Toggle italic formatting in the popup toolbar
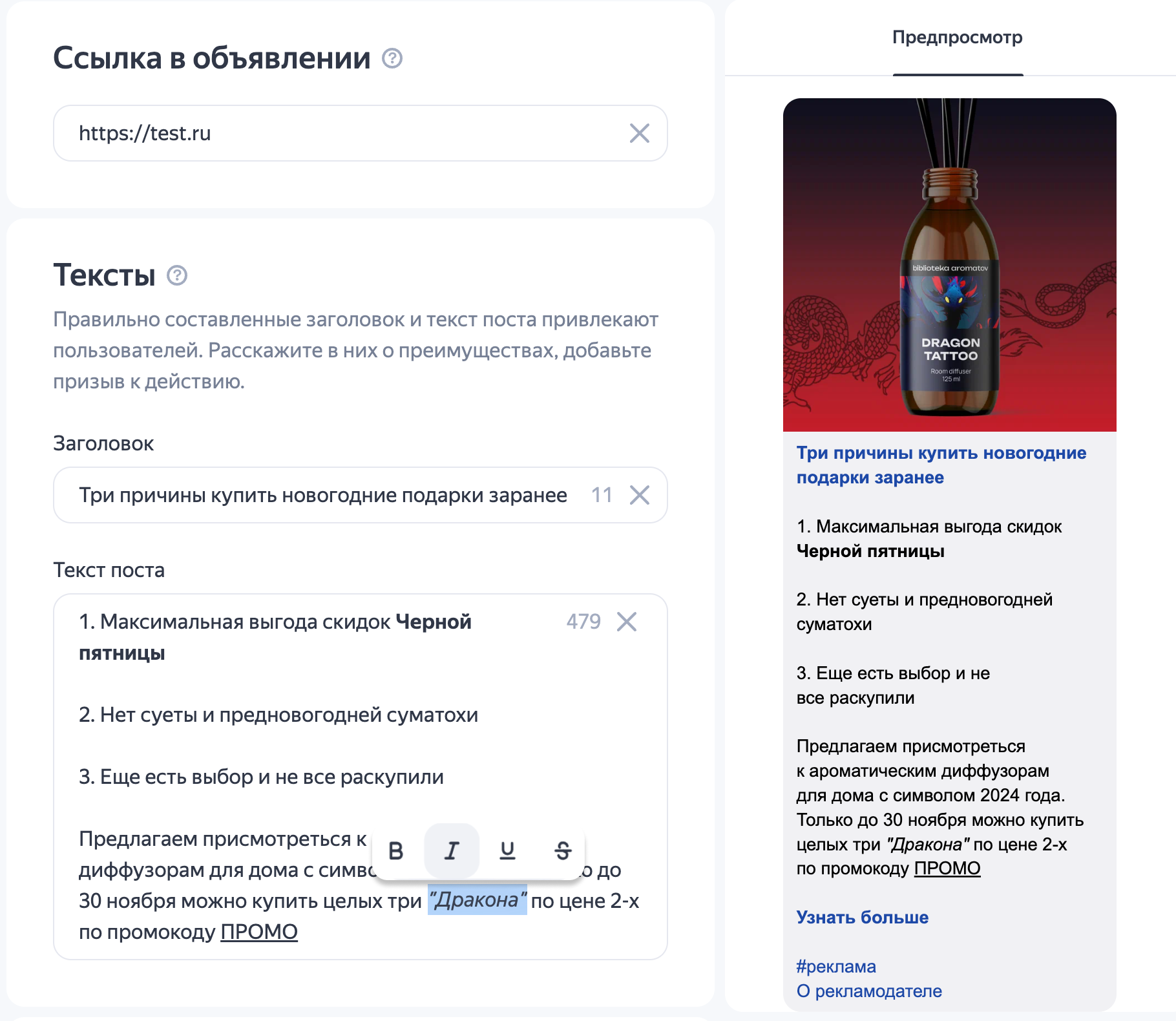1176x1021 pixels. [x=452, y=851]
